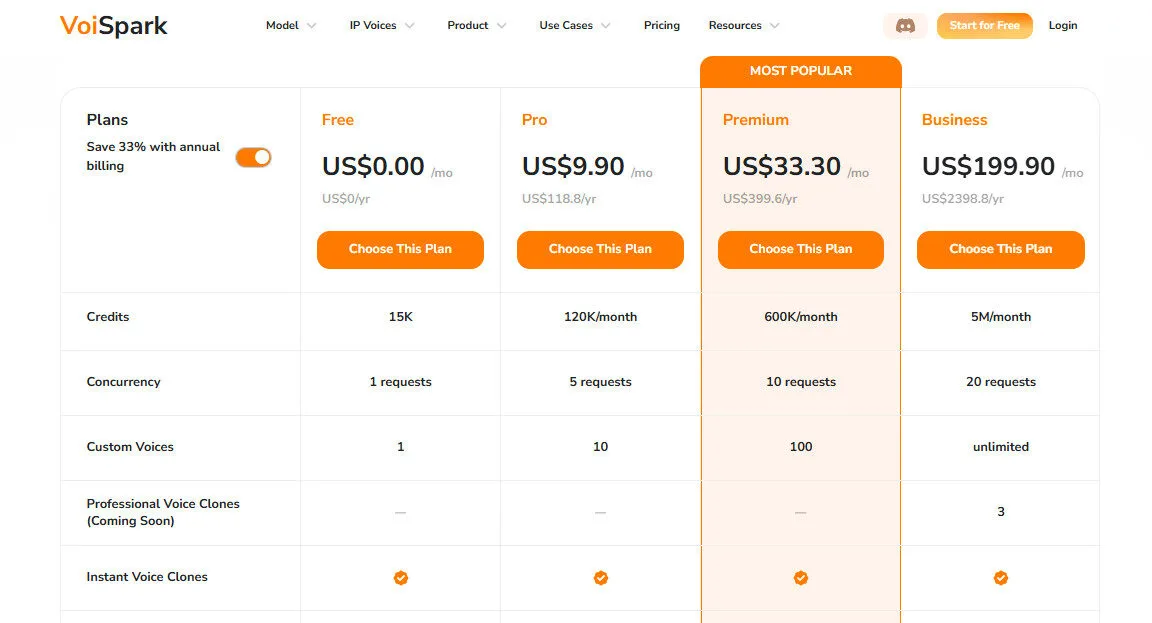Screen dimensions: 1152x623
Task: Click the Concurrency row label
Action: coord(123,382)
